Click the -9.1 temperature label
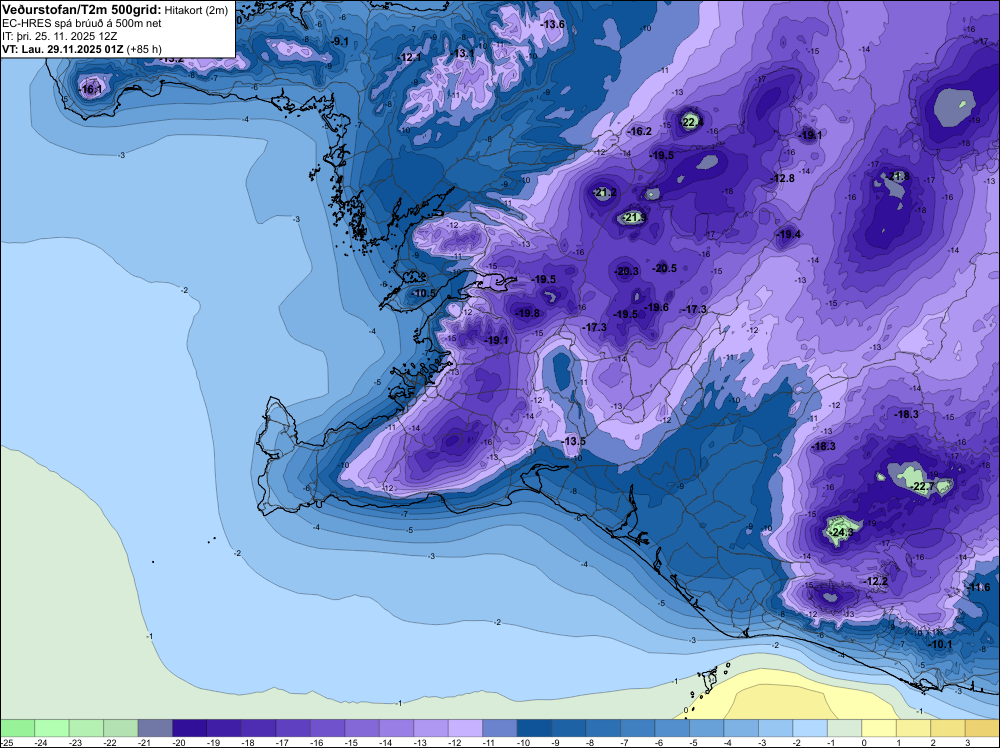This screenshot has width=1000, height=748. [x=340, y=41]
